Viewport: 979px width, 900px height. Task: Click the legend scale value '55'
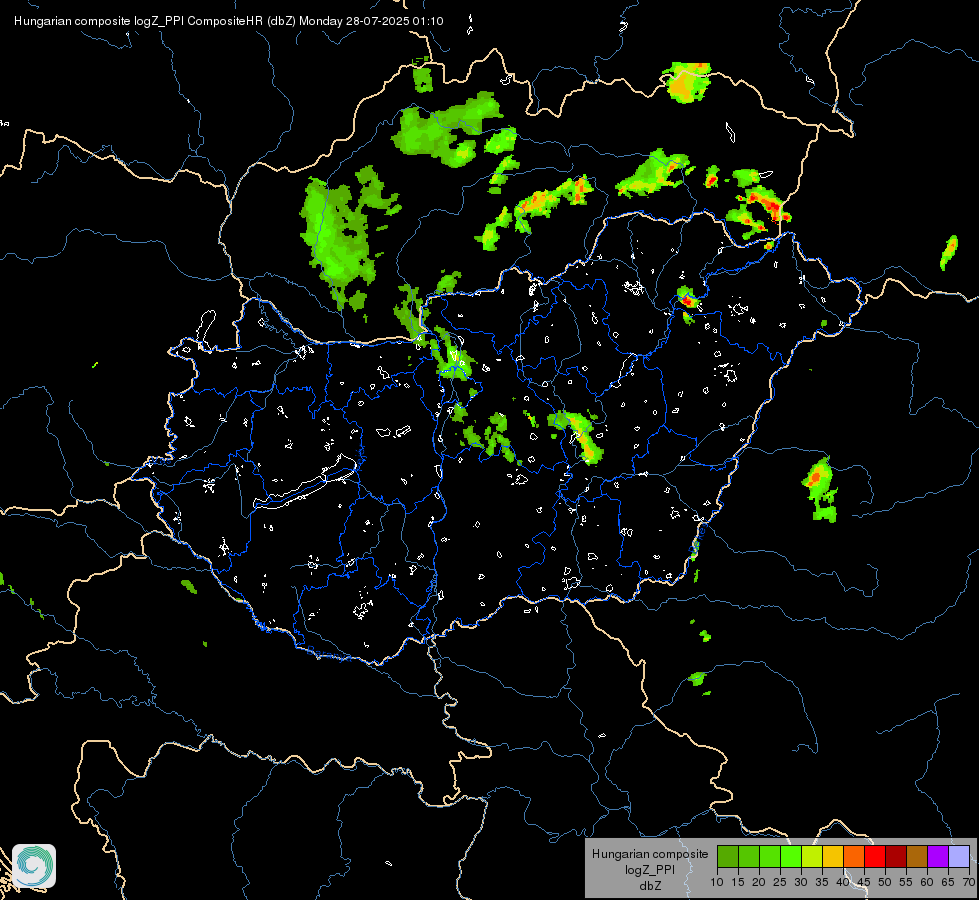point(906,882)
